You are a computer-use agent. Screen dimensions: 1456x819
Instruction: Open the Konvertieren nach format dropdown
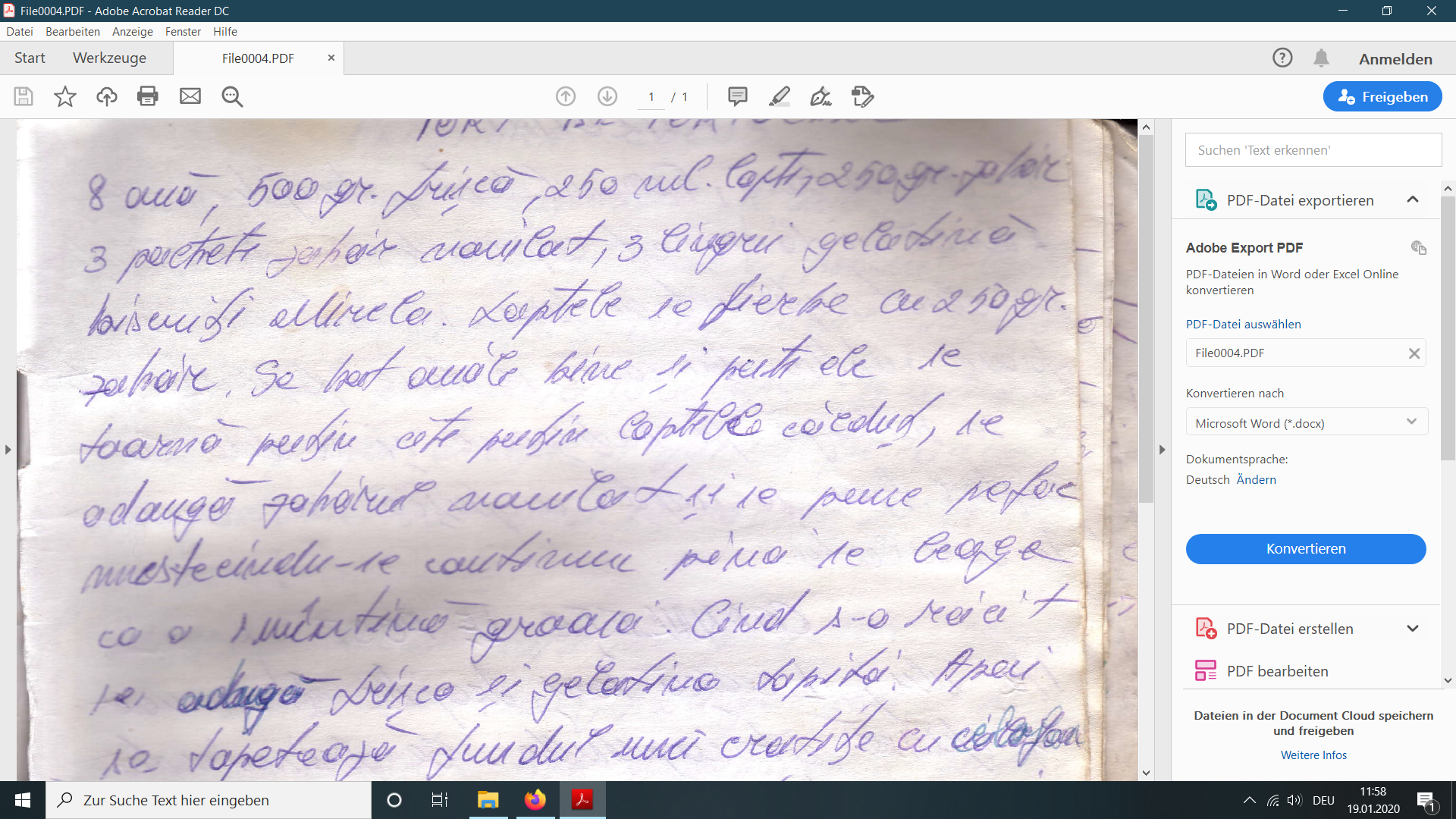click(x=1307, y=422)
